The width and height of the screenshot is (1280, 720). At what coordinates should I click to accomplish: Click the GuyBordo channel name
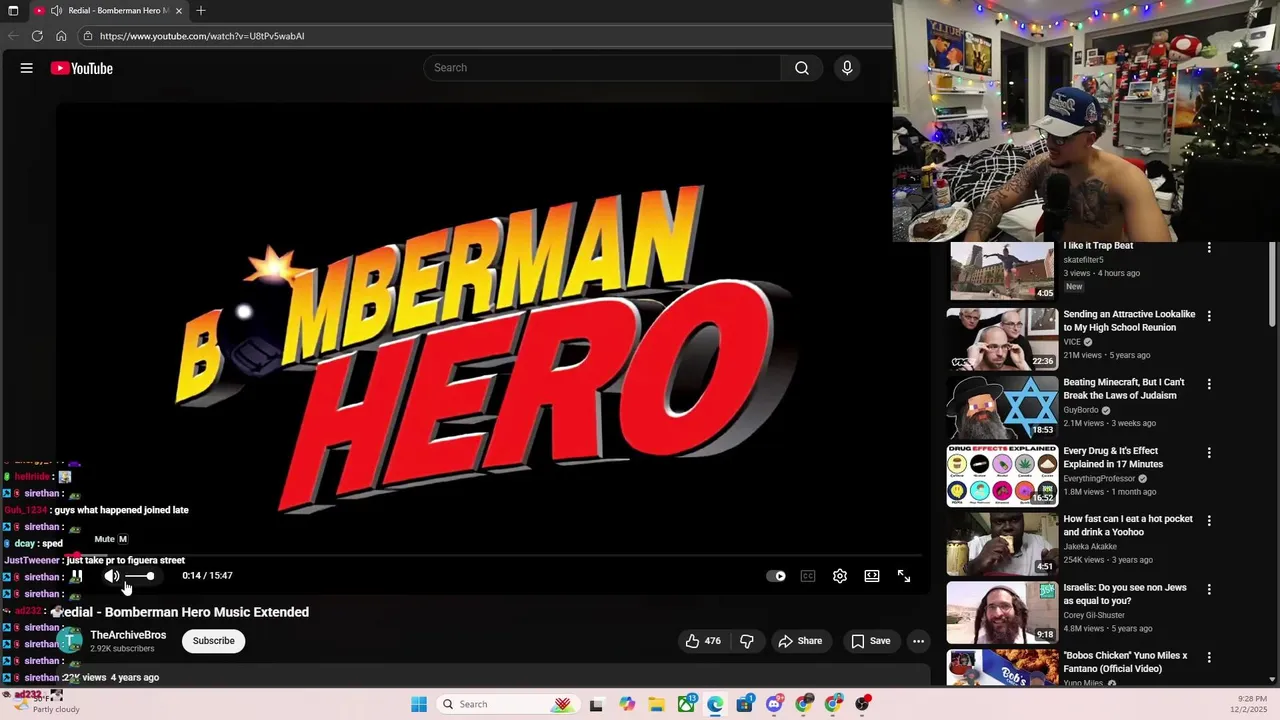coord(1081,410)
